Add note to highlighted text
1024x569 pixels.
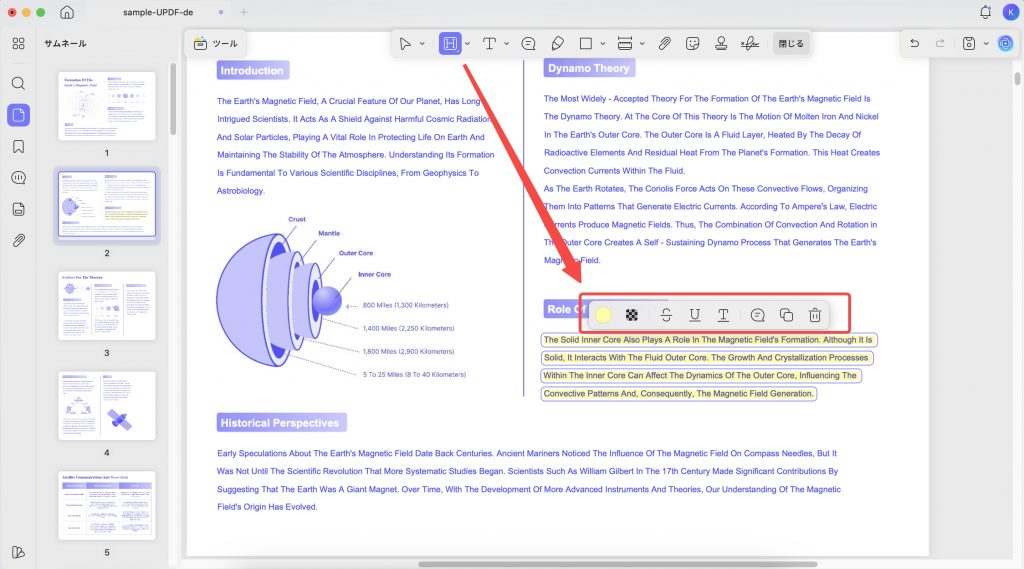click(758, 316)
